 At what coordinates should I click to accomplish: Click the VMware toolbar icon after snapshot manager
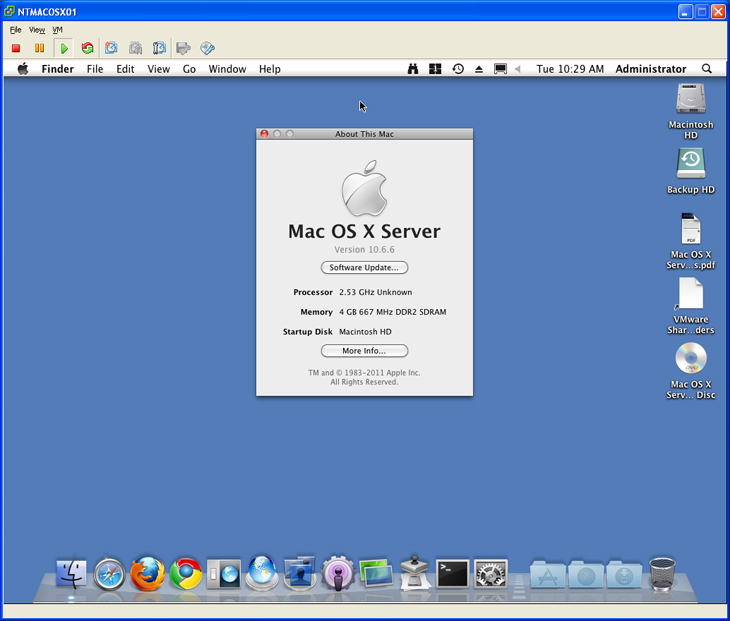(183, 48)
